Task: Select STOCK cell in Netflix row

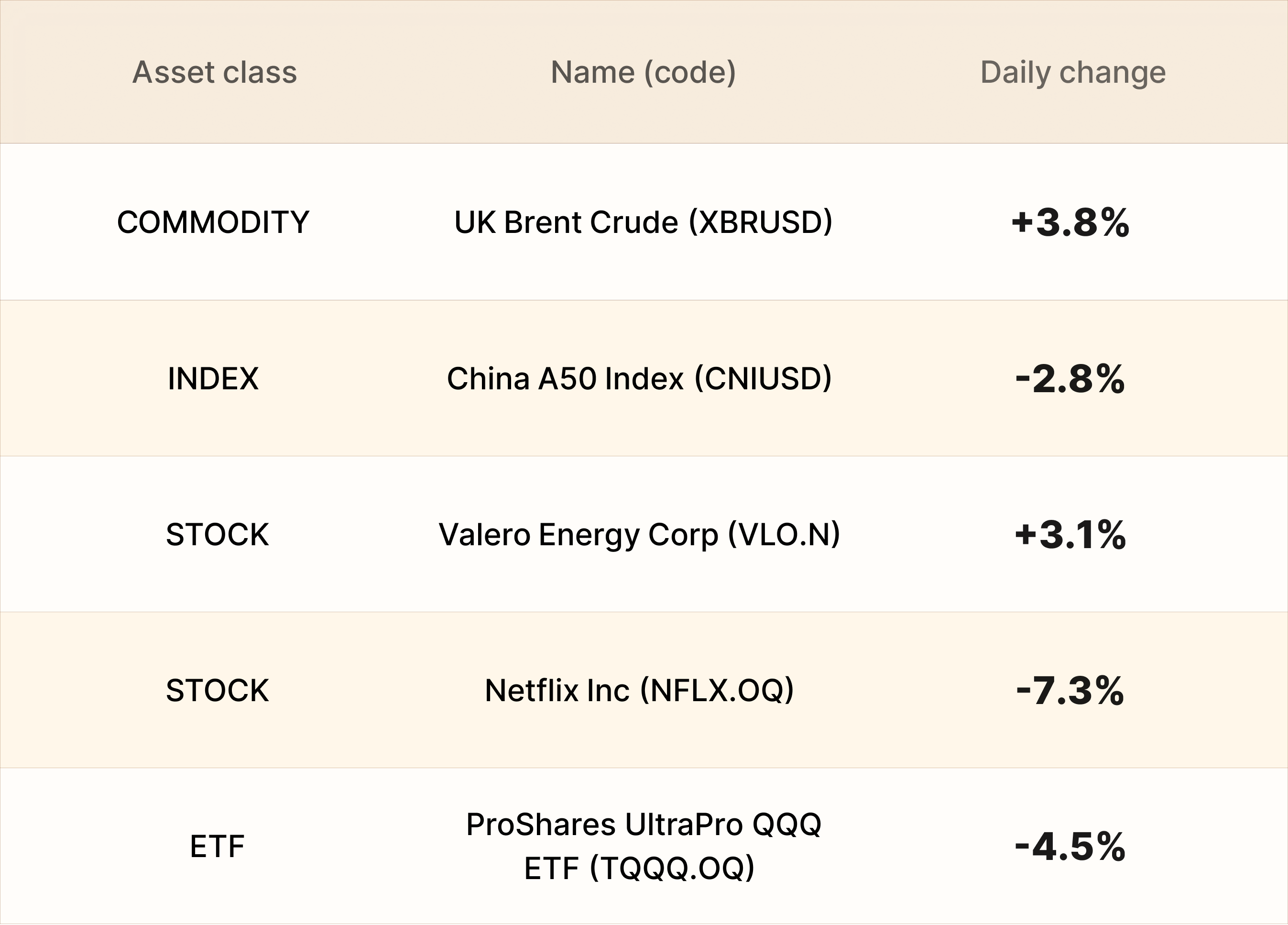Action: tap(218, 690)
